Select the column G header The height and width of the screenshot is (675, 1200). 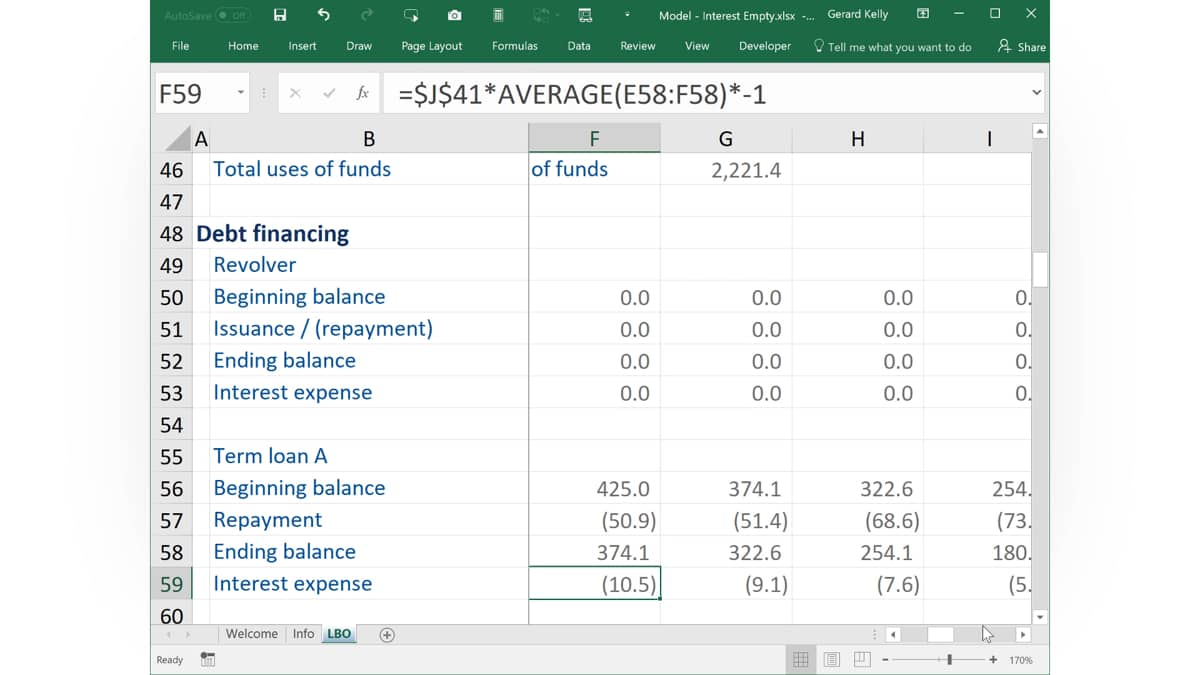(726, 139)
